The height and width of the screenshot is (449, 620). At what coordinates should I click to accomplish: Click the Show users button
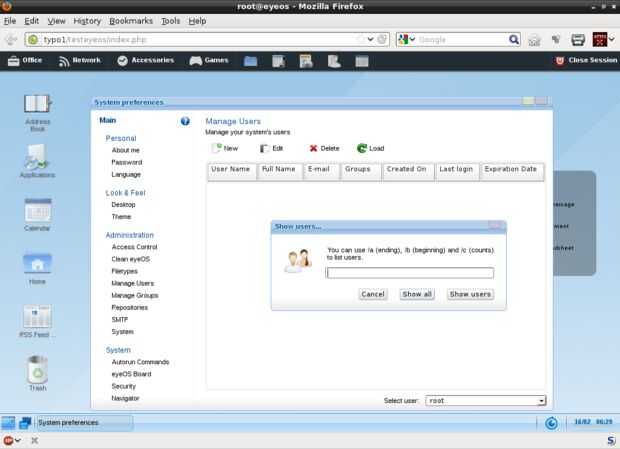click(x=470, y=294)
